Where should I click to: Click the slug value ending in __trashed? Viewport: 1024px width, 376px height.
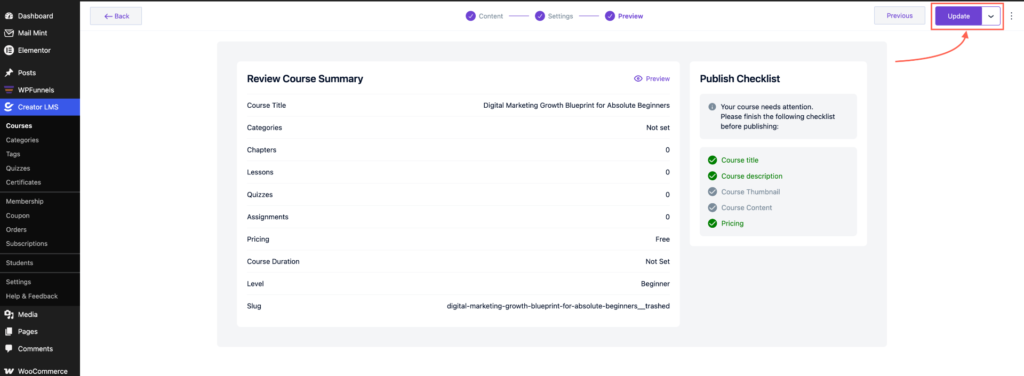point(558,306)
